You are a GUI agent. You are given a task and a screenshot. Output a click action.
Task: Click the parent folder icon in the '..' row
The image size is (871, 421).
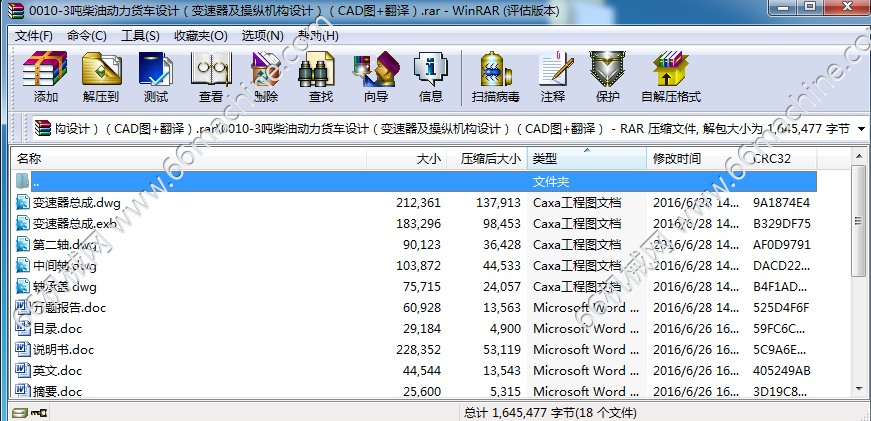tap(22, 181)
